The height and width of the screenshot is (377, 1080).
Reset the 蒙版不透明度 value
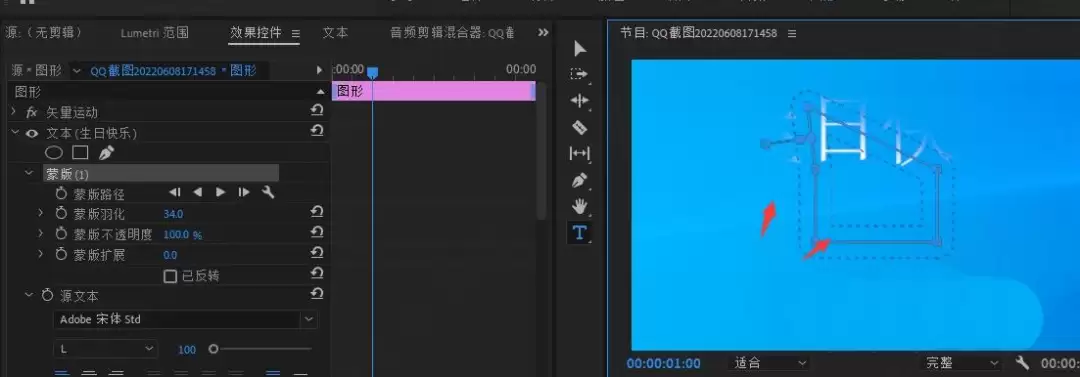tap(317, 232)
